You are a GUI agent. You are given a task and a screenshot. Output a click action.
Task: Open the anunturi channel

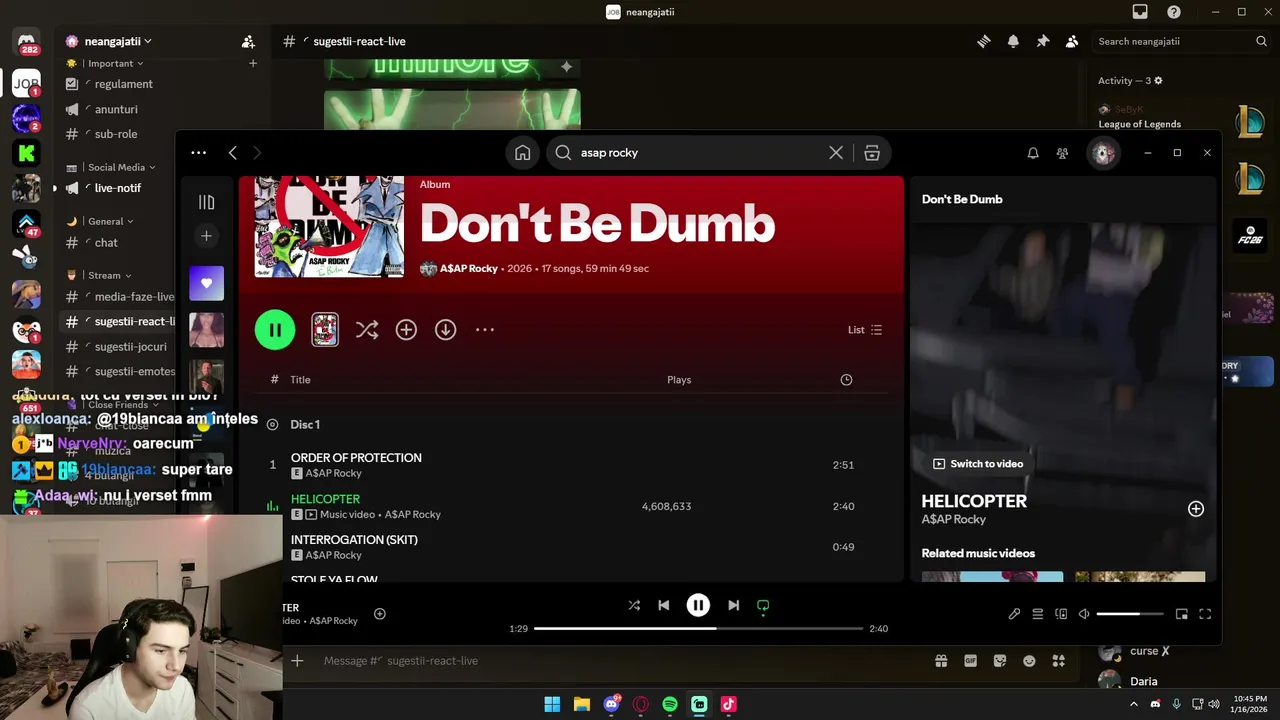(116, 109)
